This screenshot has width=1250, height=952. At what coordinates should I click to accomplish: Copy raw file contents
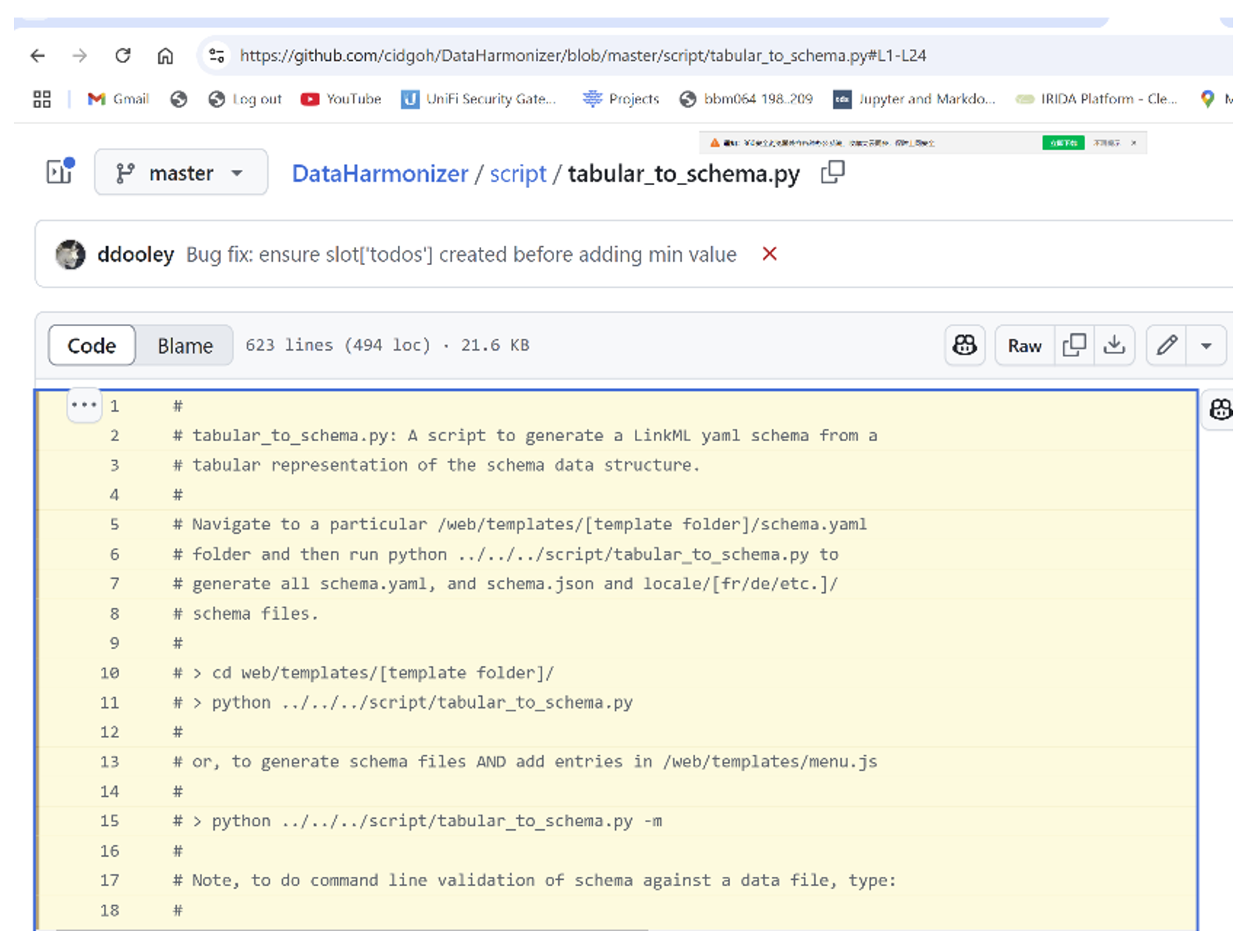(1074, 345)
